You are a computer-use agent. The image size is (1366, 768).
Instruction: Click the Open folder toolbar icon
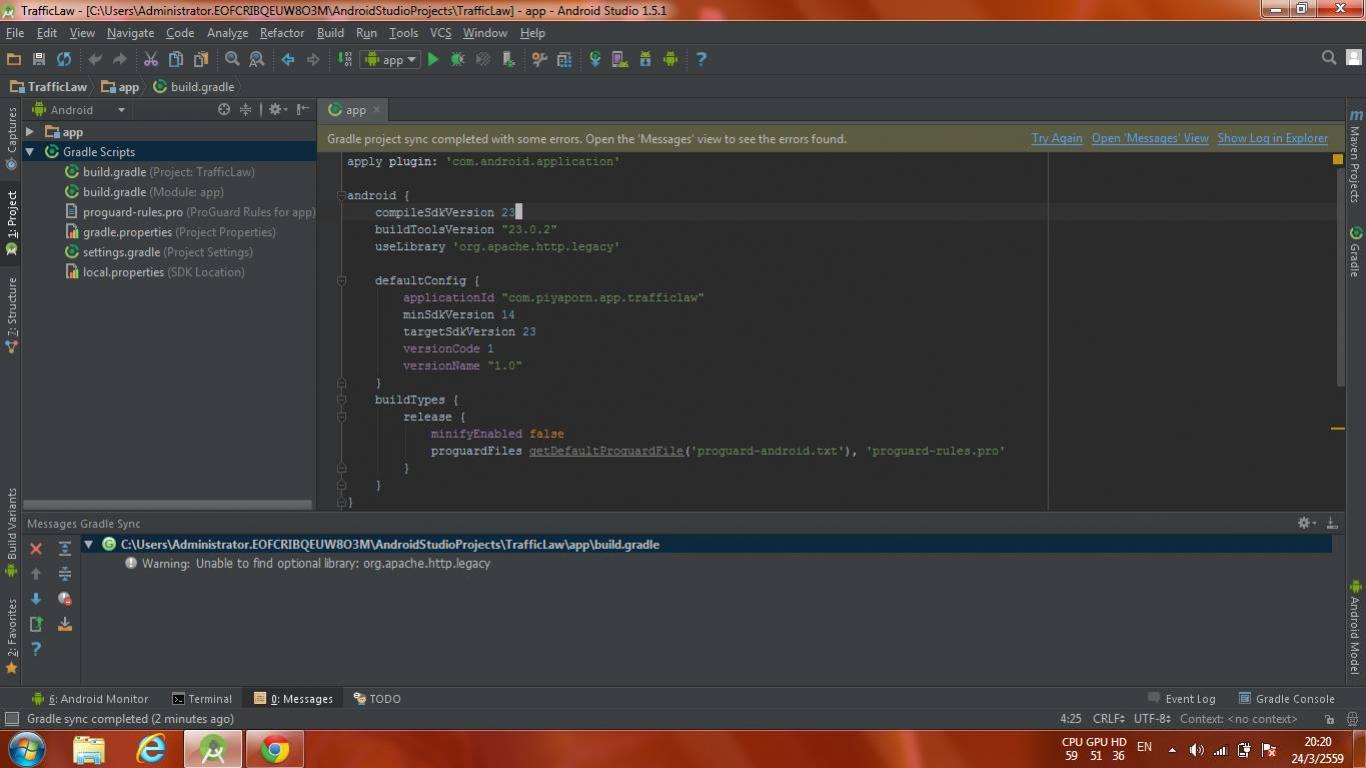coord(14,60)
